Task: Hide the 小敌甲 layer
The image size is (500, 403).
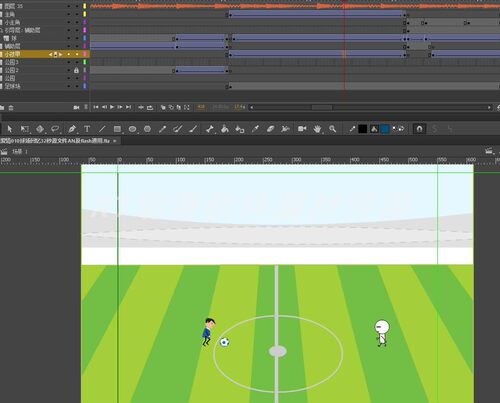Action: [x=69, y=54]
